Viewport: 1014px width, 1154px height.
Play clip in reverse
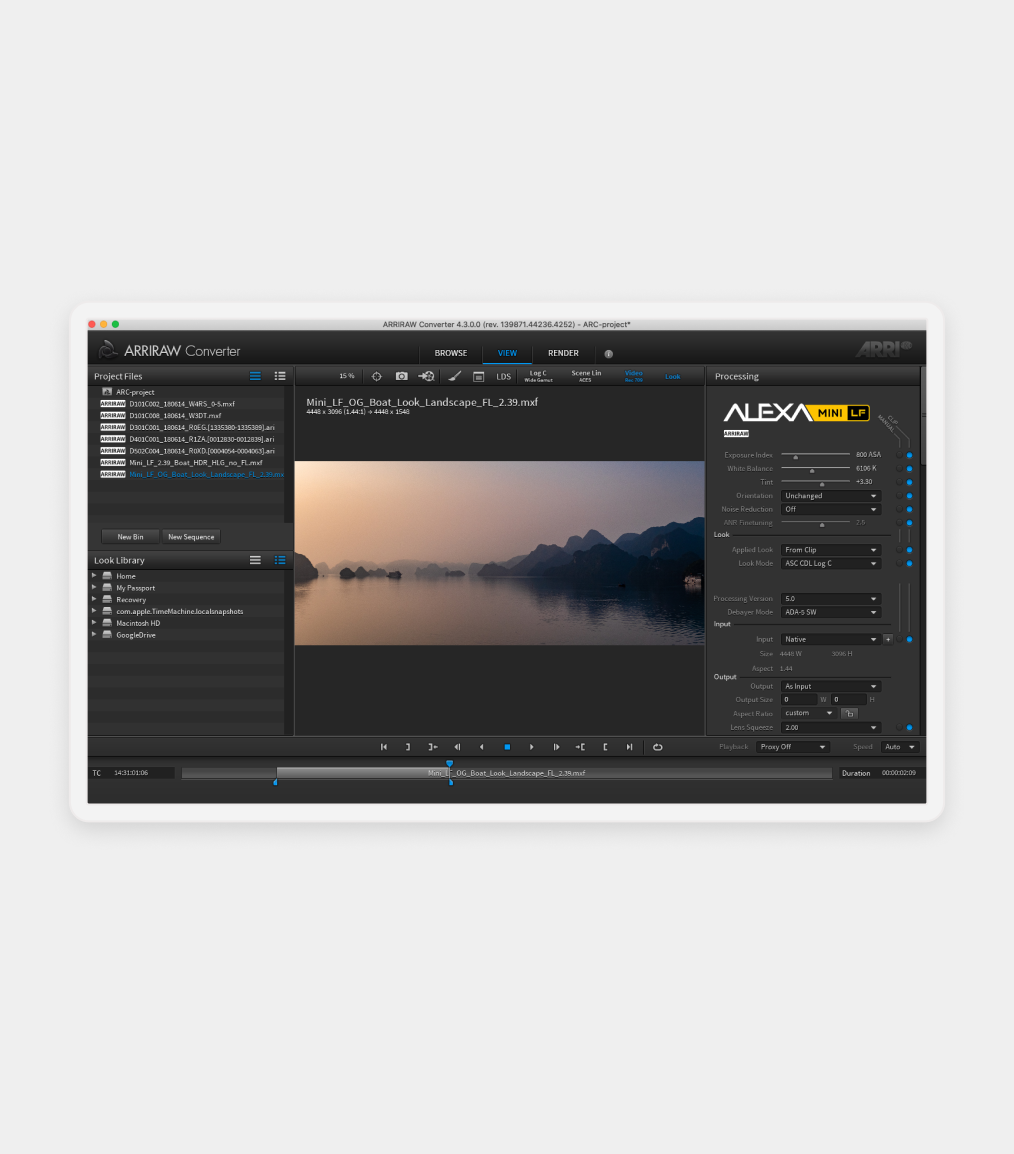(482, 747)
